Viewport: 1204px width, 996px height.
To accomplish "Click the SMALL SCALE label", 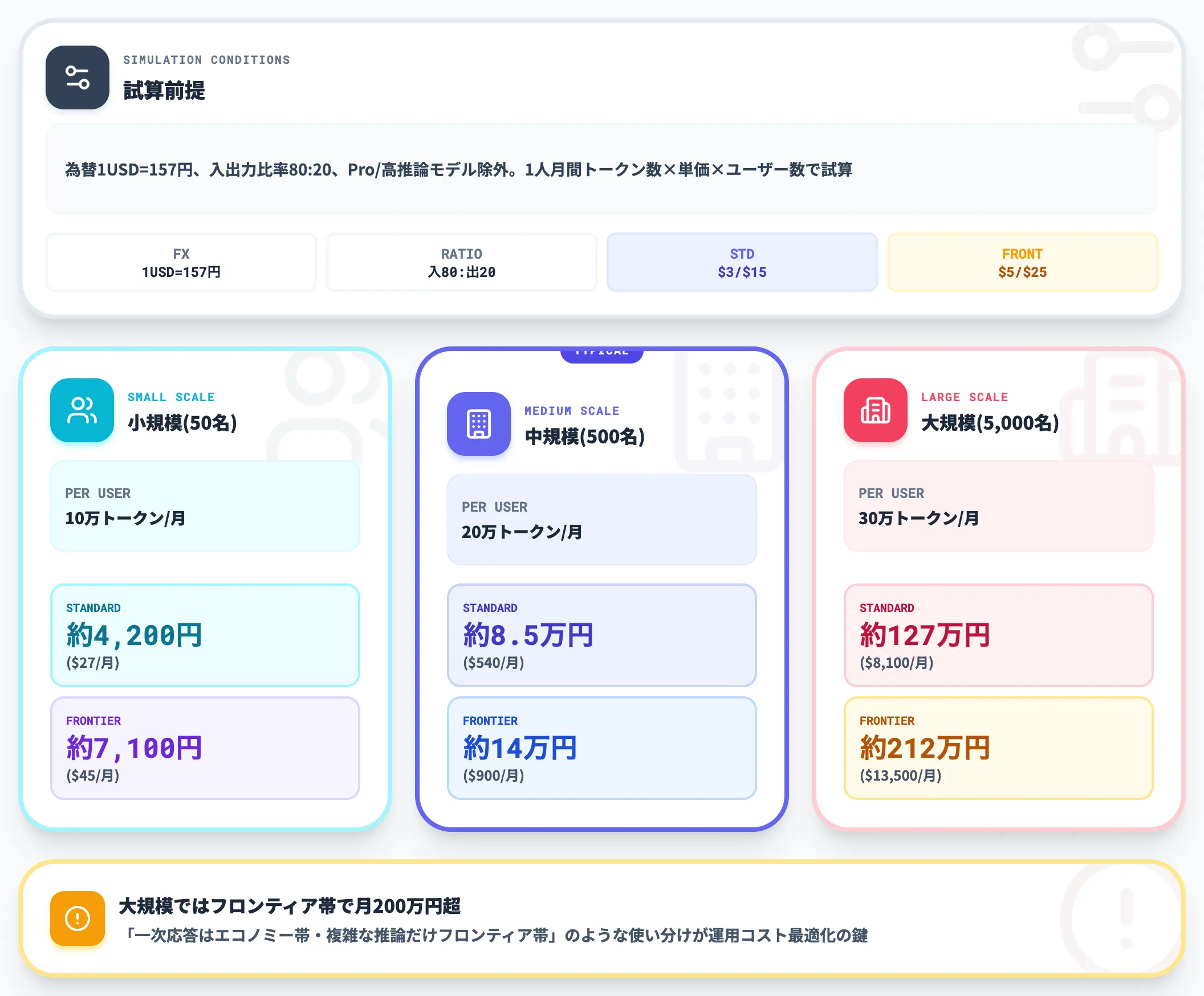I will (171, 397).
